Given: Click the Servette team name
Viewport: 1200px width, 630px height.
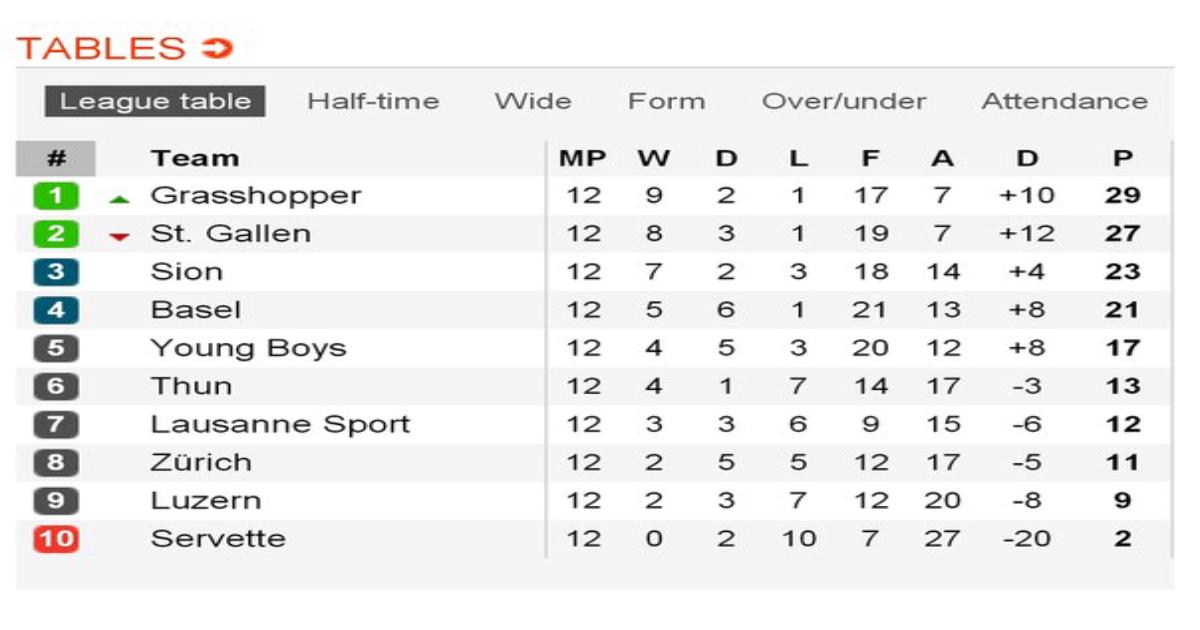Looking at the screenshot, I should click(218, 539).
